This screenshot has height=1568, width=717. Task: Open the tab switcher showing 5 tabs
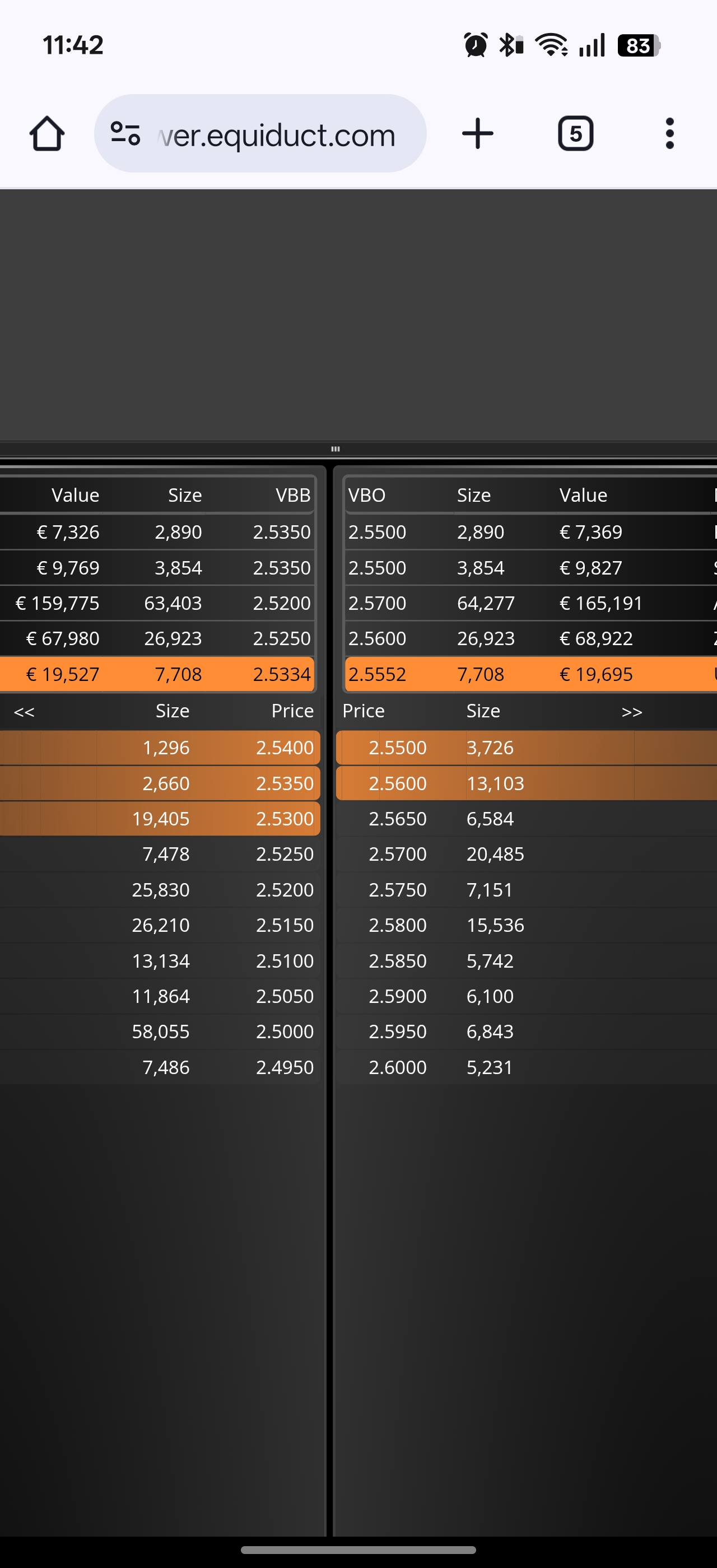tap(575, 133)
